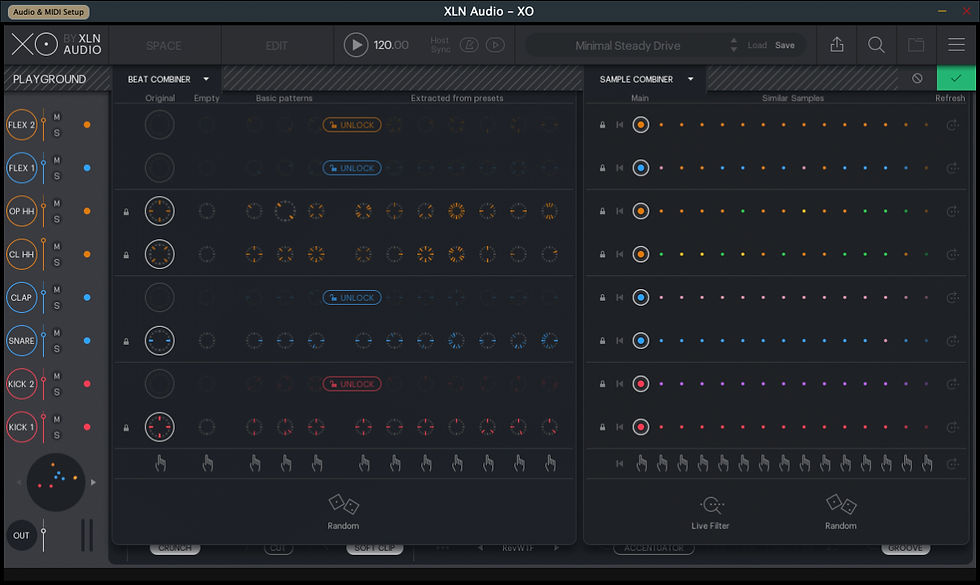Refresh similar samples for FLEX 2 row
Image resolution: width=980 pixels, height=585 pixels.
click(x=952, y=125)
